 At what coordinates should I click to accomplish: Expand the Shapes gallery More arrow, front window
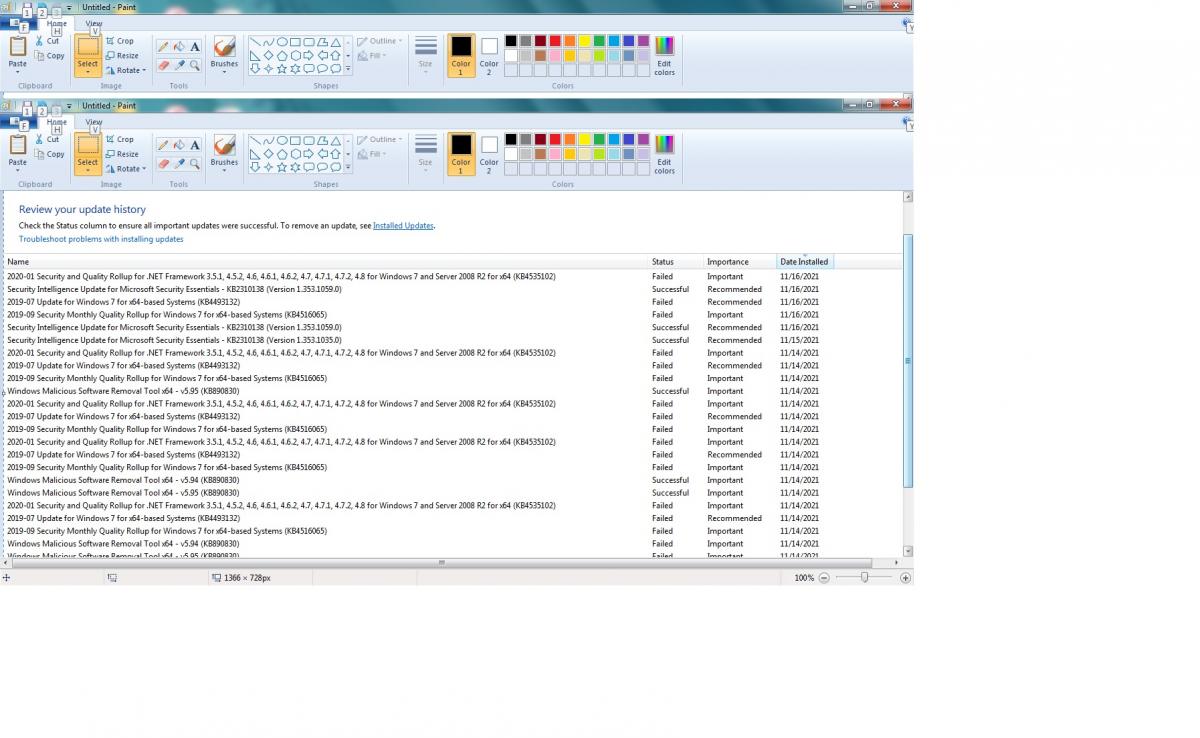click(x=348, y=168)
